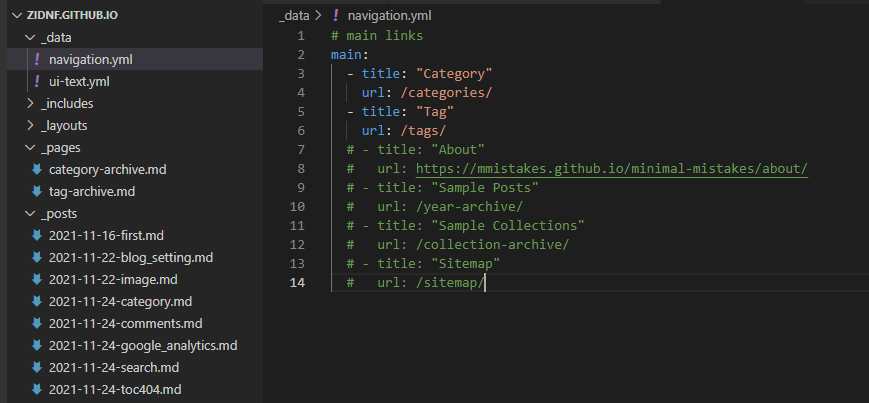Click the YAML icon in the breadcrumb
Image resolution: width=869 pixels, height=403 pixels.
(335, 16)
